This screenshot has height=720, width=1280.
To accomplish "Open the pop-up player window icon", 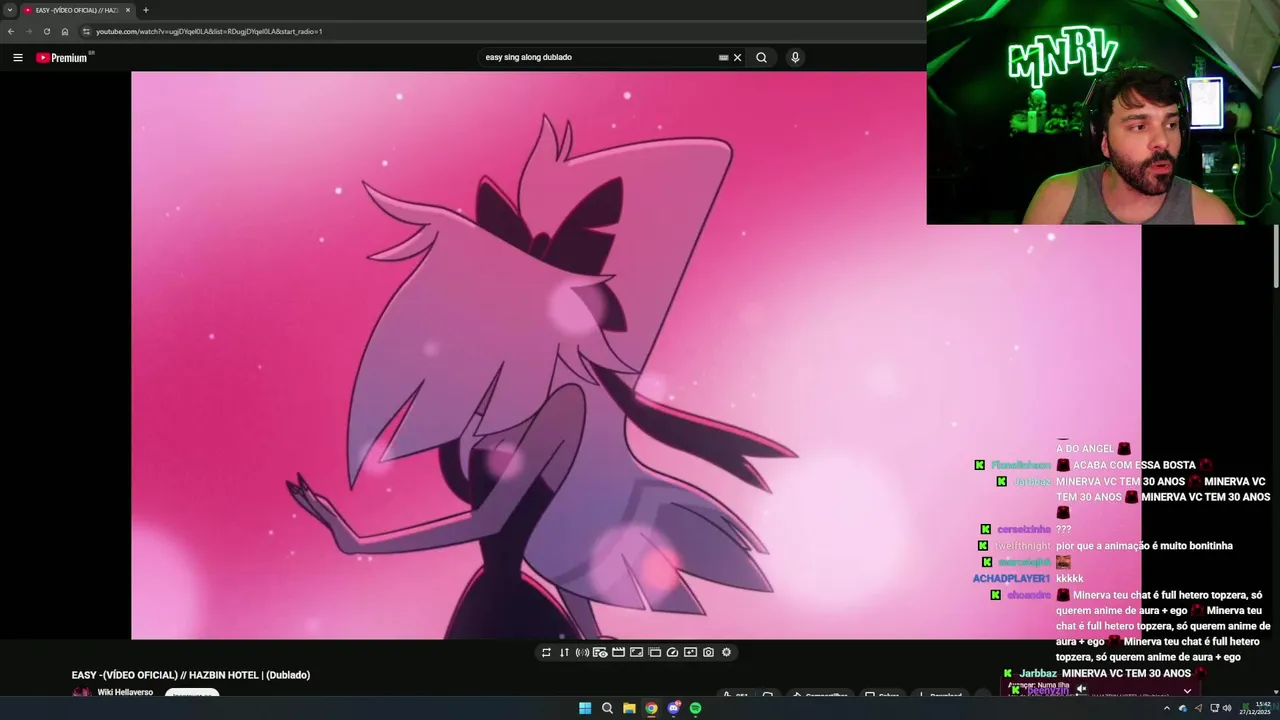I will [654, 652].
